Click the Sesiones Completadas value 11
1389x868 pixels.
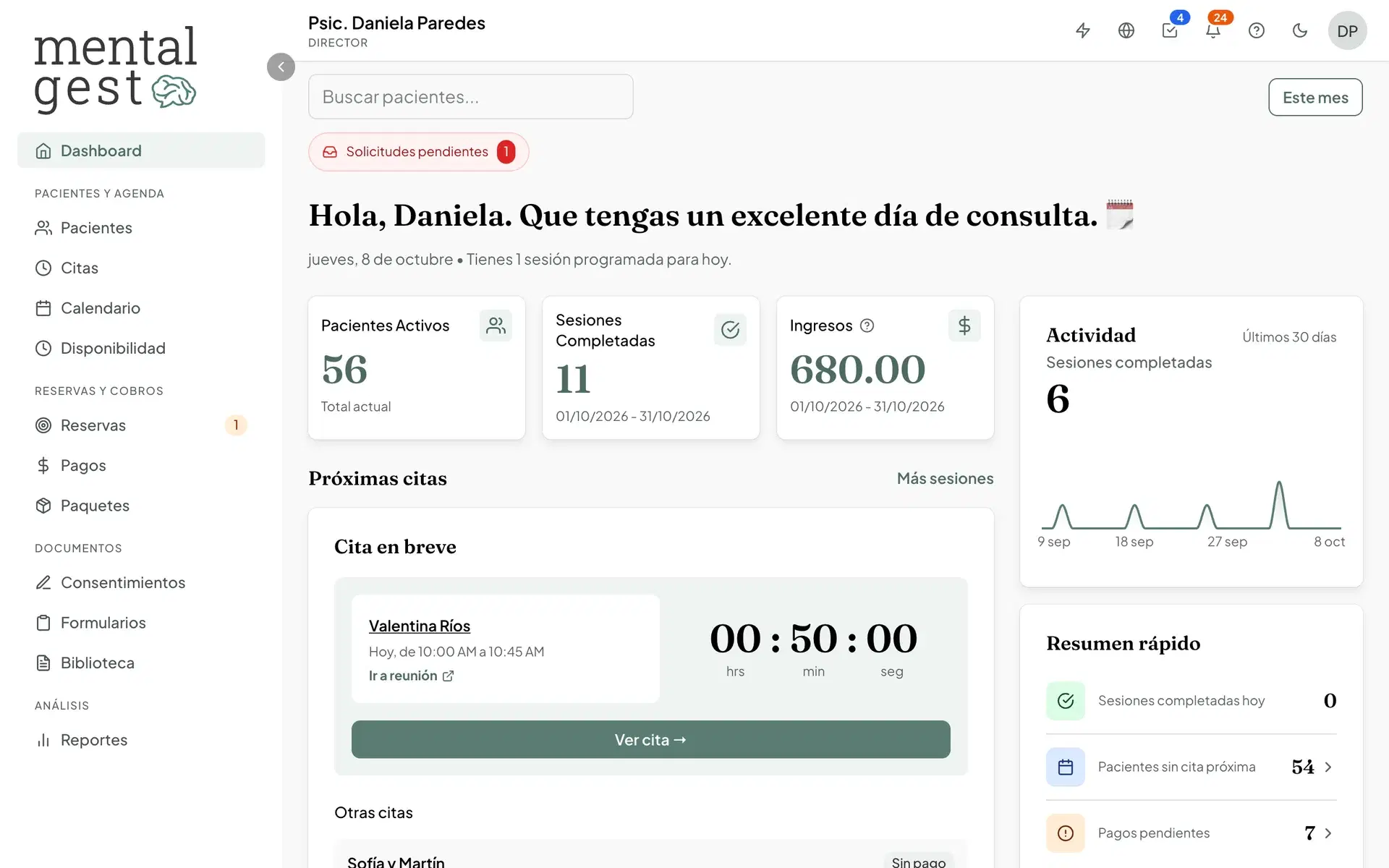(x=573, y=379)
